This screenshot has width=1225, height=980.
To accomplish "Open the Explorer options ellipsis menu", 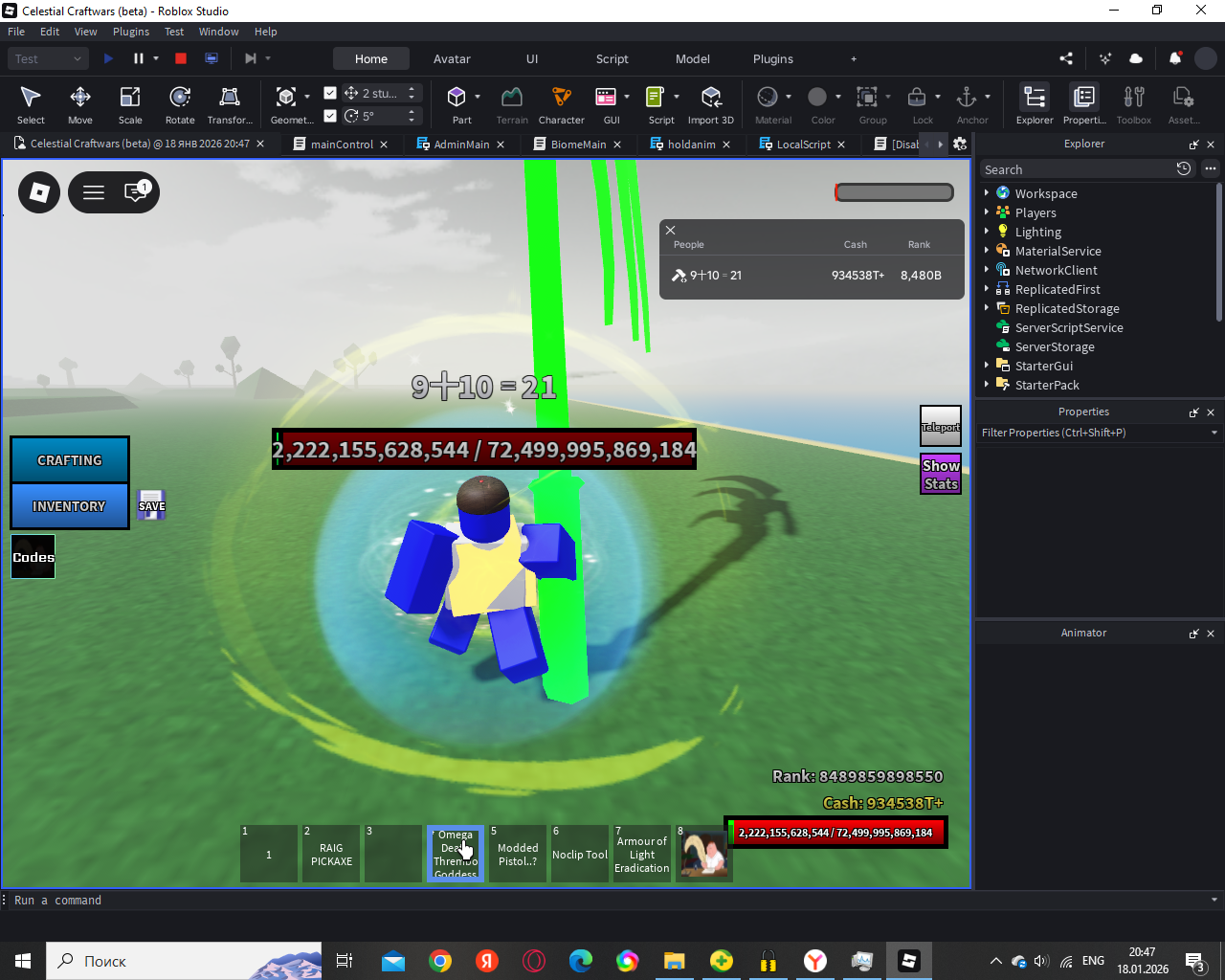I will [x=1211, y=168].
